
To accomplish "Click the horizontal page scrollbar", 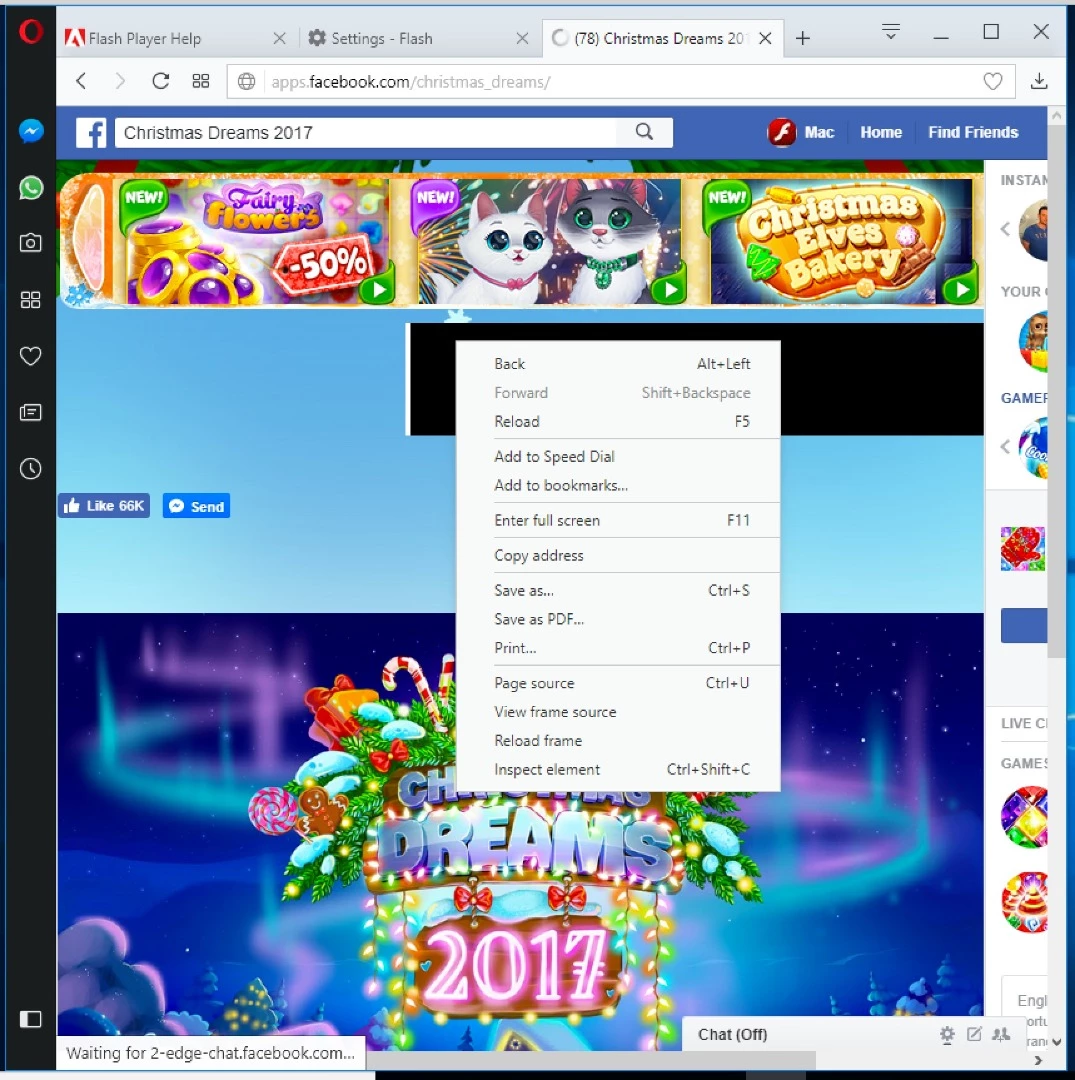I will tap(590, 1059).
